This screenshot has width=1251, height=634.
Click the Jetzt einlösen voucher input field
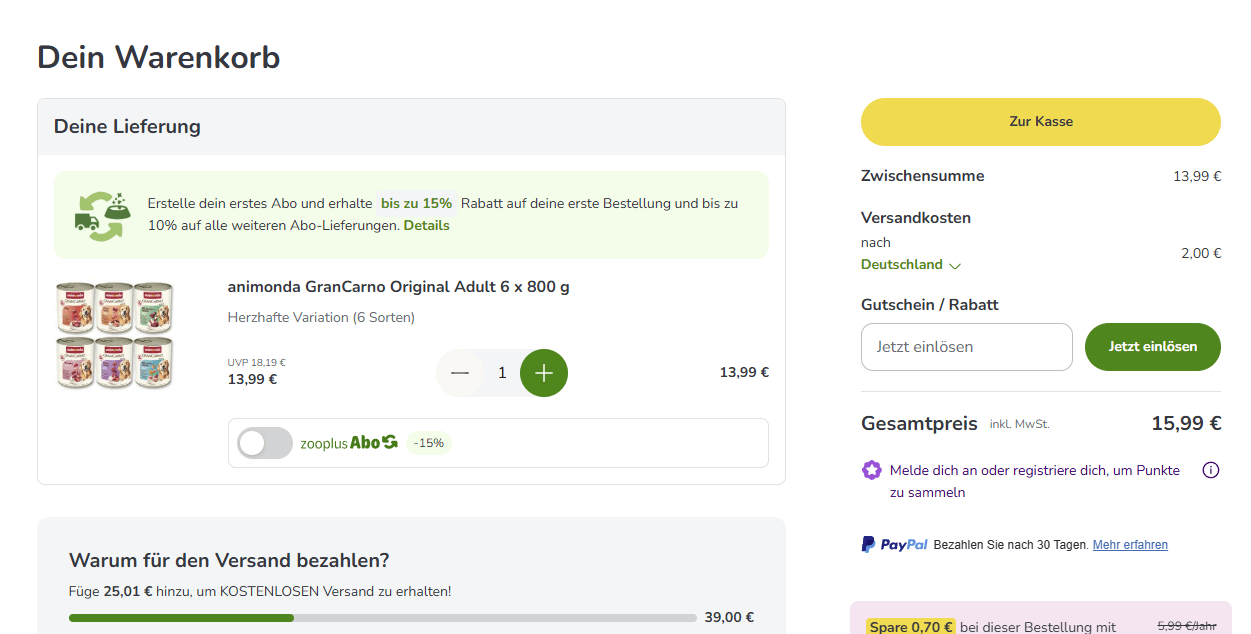[967, 347]
